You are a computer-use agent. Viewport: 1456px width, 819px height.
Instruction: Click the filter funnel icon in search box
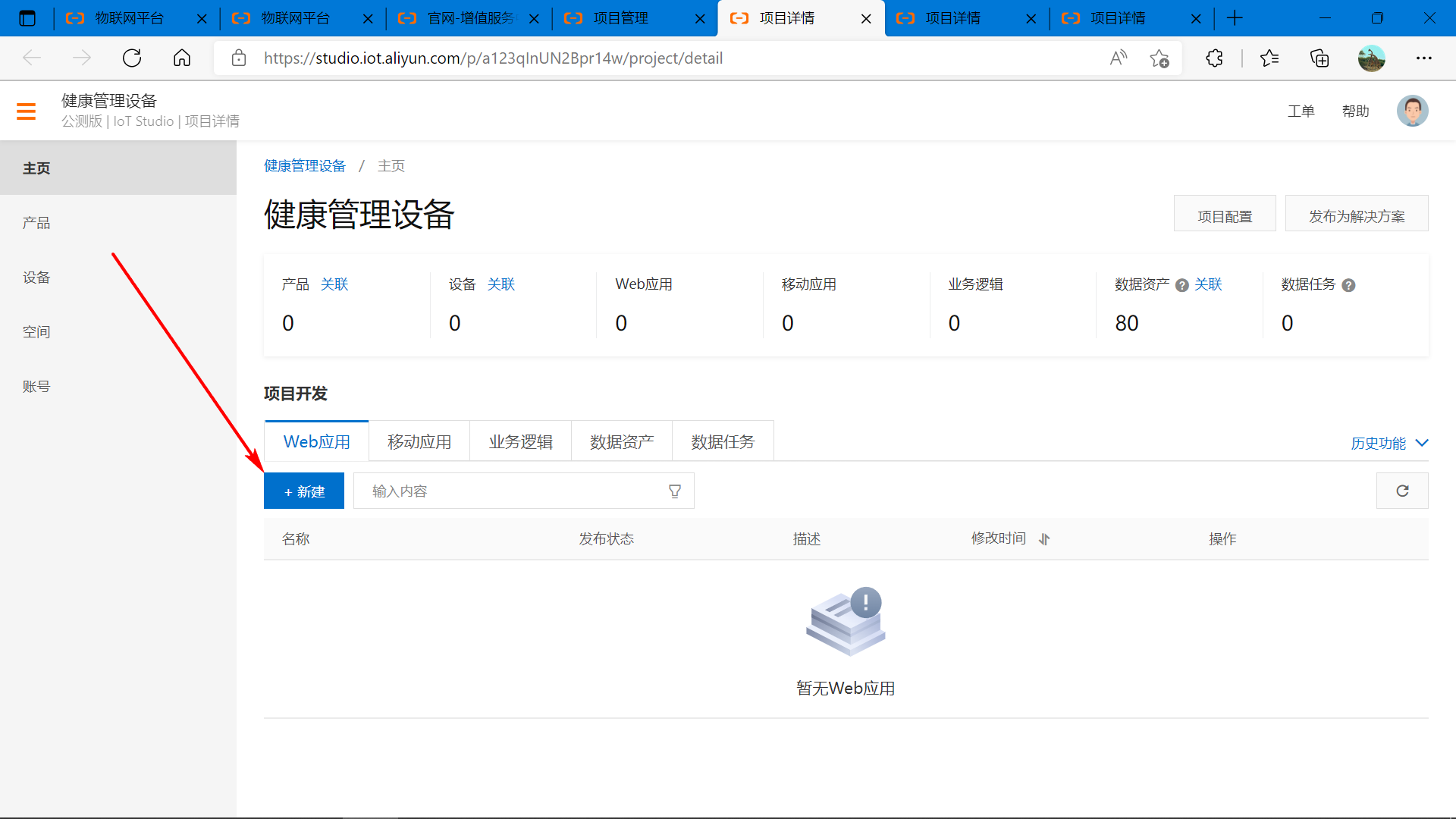click(x=675, y=491)
